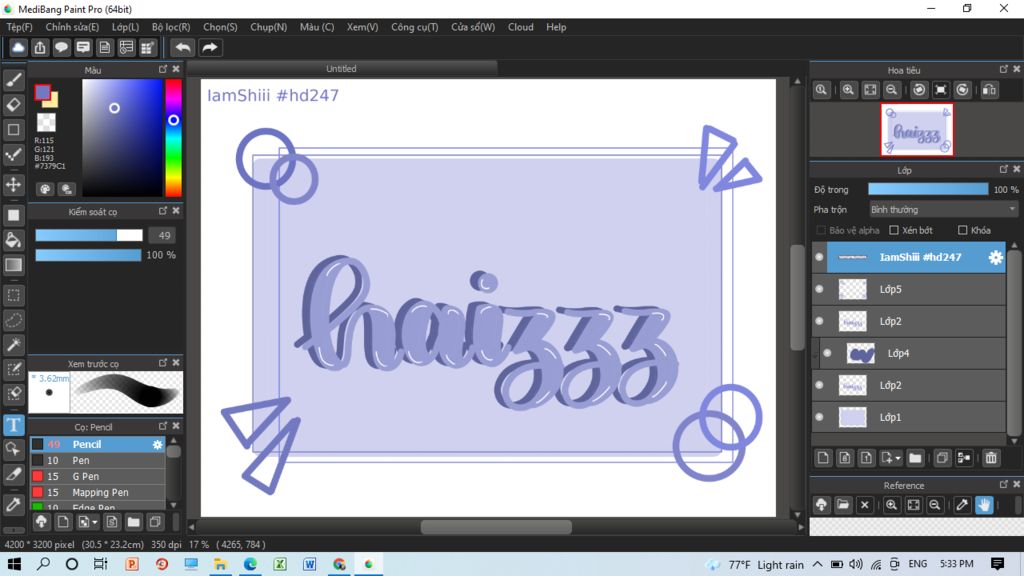The height and width of the screenshot is (576, 1024).
Task: Click the Redo arrow in toolbar
Action: point(210,48)
